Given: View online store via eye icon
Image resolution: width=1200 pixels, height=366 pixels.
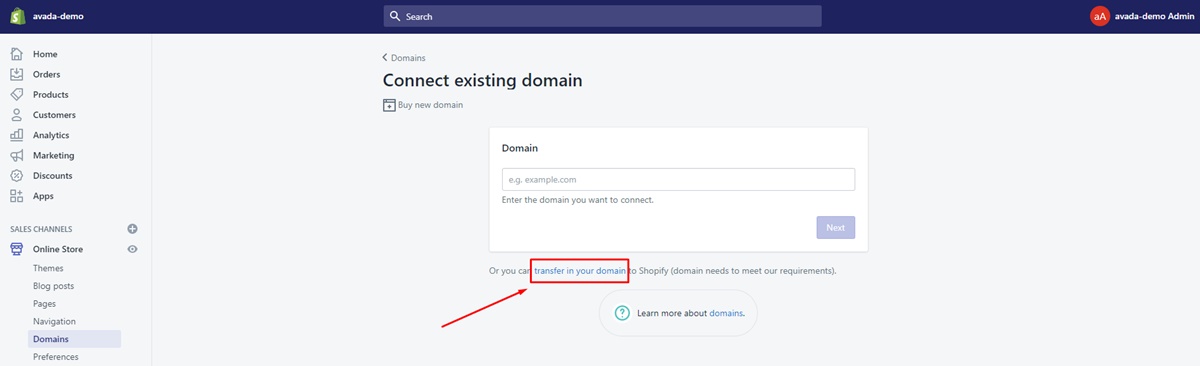Looking at the screenshot, I should pyautogui.click(x=132, y=249).
